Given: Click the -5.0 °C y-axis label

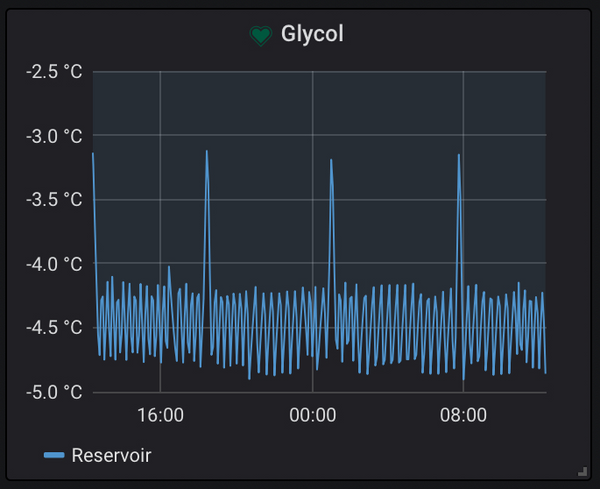Looking at the screenshot, I should 54,392.
